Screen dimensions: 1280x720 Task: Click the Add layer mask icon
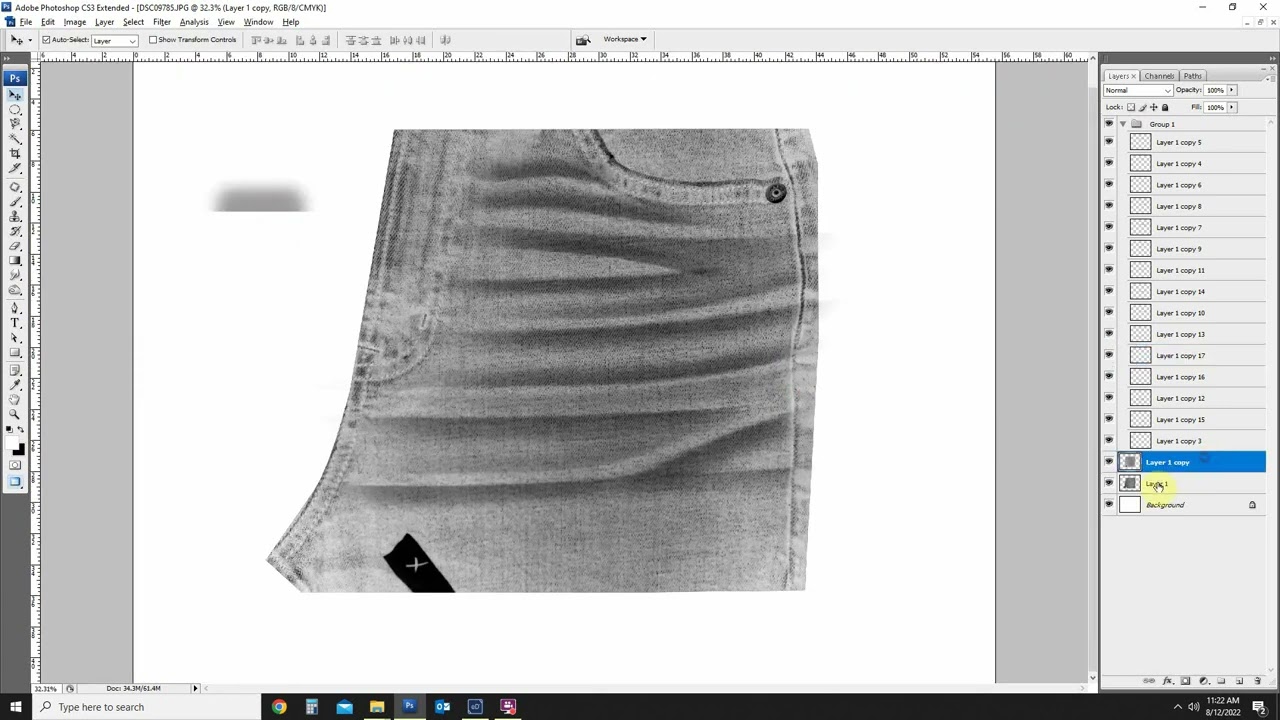pos(1185,681)
